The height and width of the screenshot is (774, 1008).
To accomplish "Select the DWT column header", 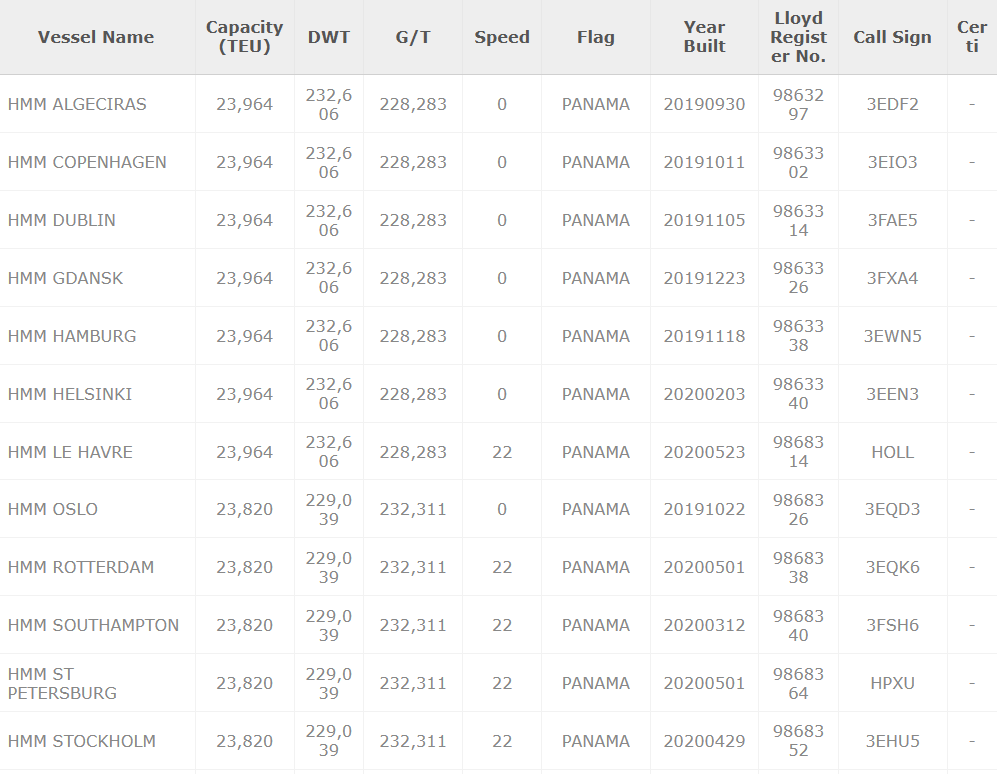I will 329,37.
